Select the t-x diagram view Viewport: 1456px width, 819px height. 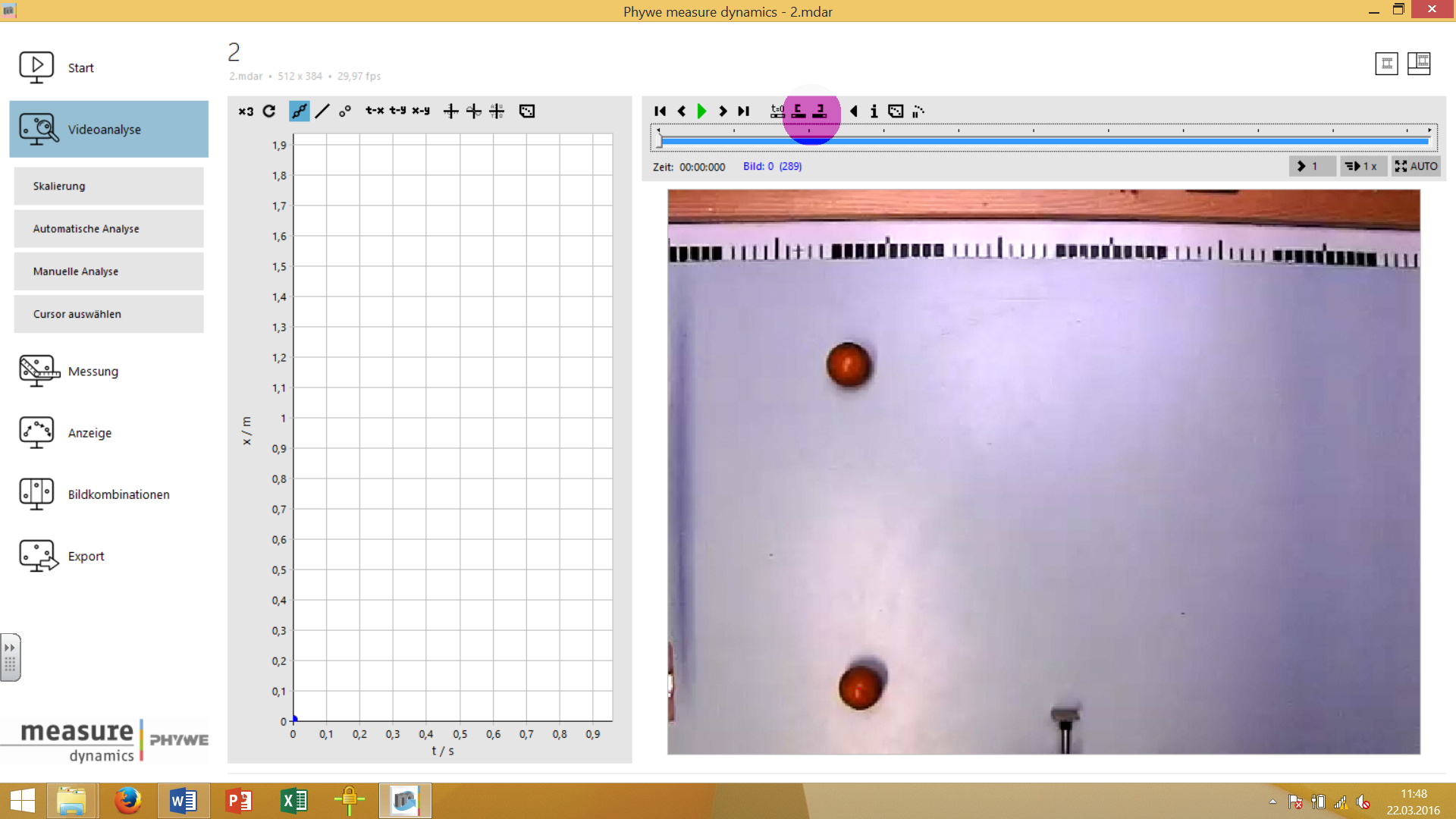pos(375,111)
